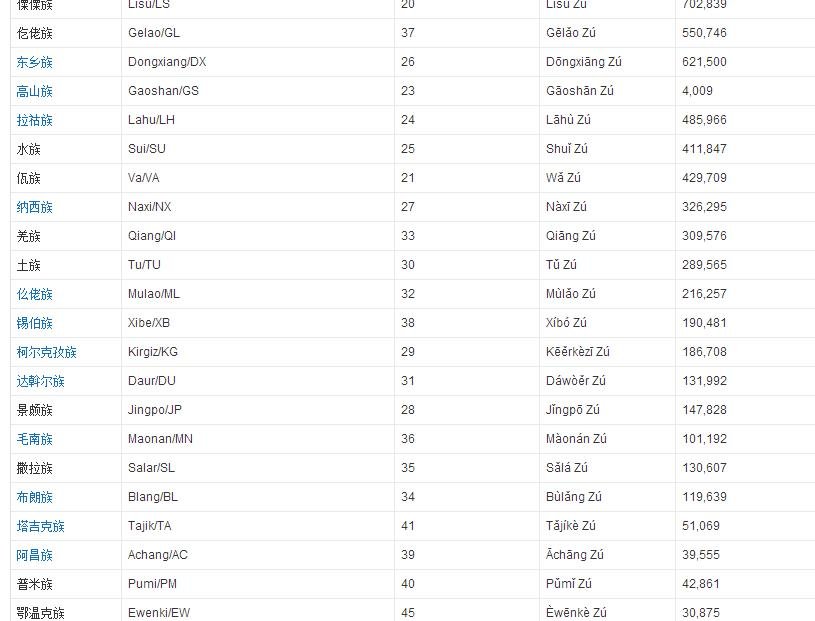
Task: Open the 东乡族 link
Action: (x=35, y=62)
